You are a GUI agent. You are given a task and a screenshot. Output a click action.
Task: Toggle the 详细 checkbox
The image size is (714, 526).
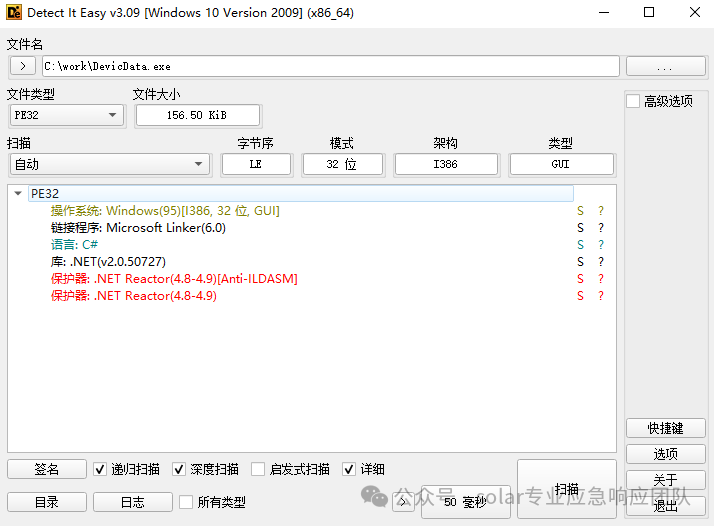coord(349,469)
